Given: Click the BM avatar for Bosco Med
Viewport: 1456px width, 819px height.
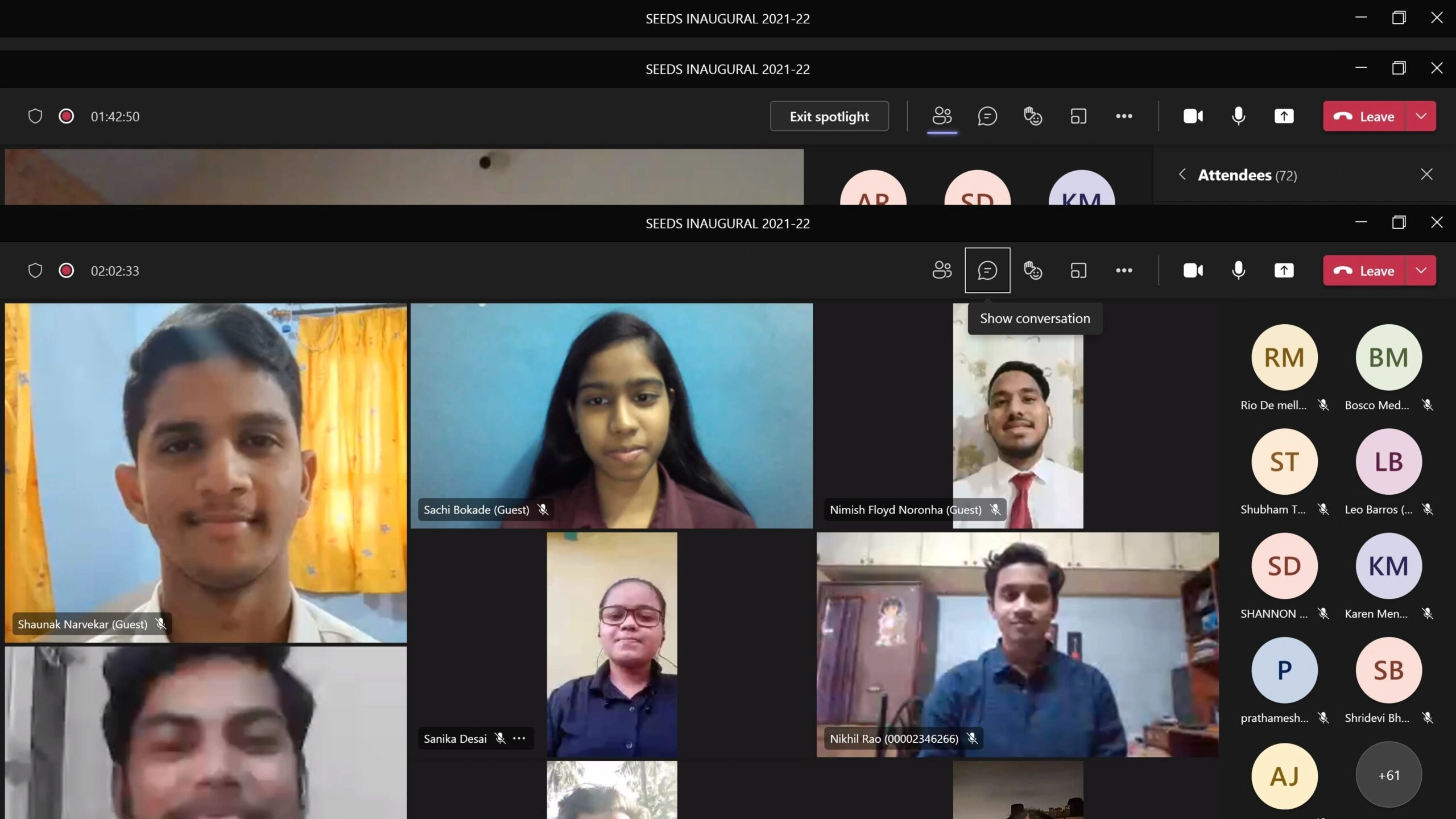Looking at the screenshot, I should 1388,357.
